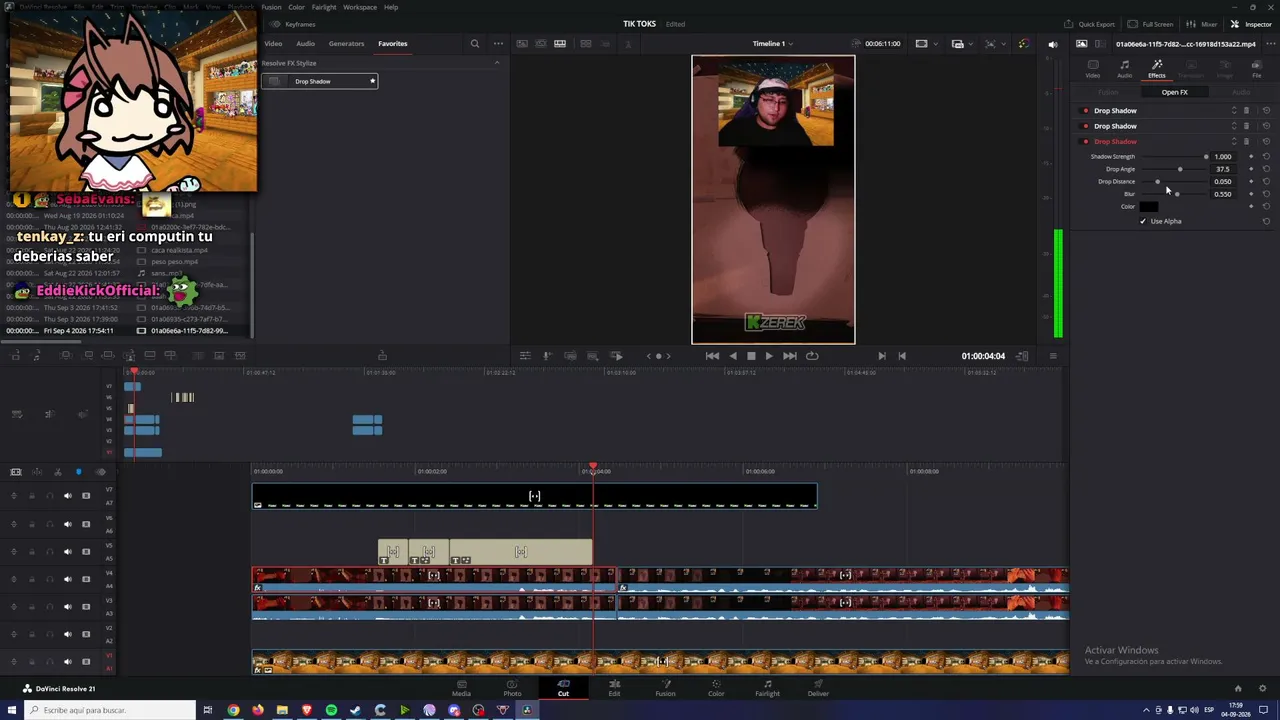Mute viewer audio with speaker icon
The image size is (1280, 720).
click(1052, 44)
